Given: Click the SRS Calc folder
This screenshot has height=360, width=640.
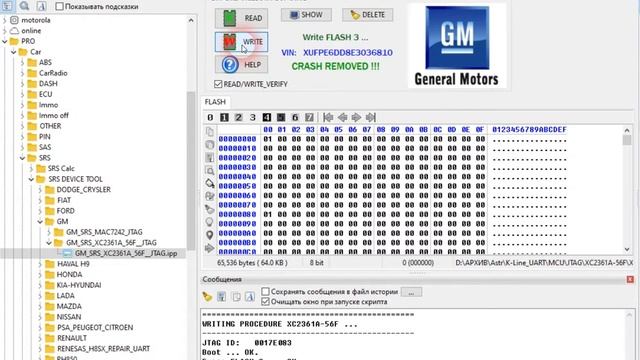Looking at the screenshot, I should click(x=61, y=169).
